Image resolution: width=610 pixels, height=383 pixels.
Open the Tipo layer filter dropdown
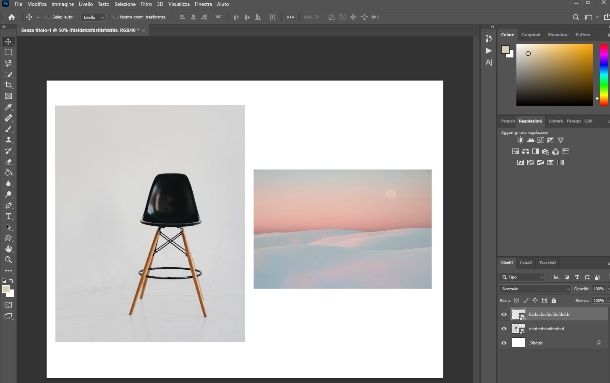(x=522, y=277)
